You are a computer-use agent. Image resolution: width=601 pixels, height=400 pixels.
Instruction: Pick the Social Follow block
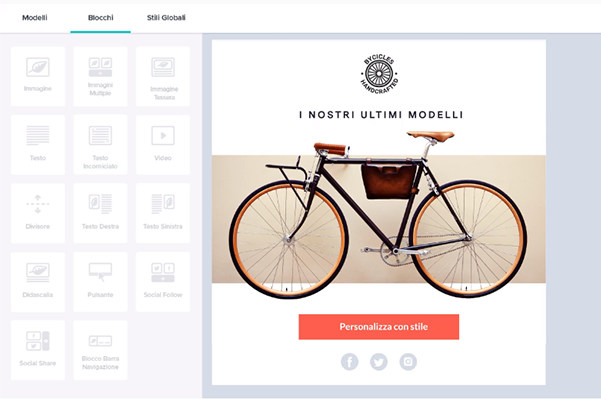[x=163, y=282]
